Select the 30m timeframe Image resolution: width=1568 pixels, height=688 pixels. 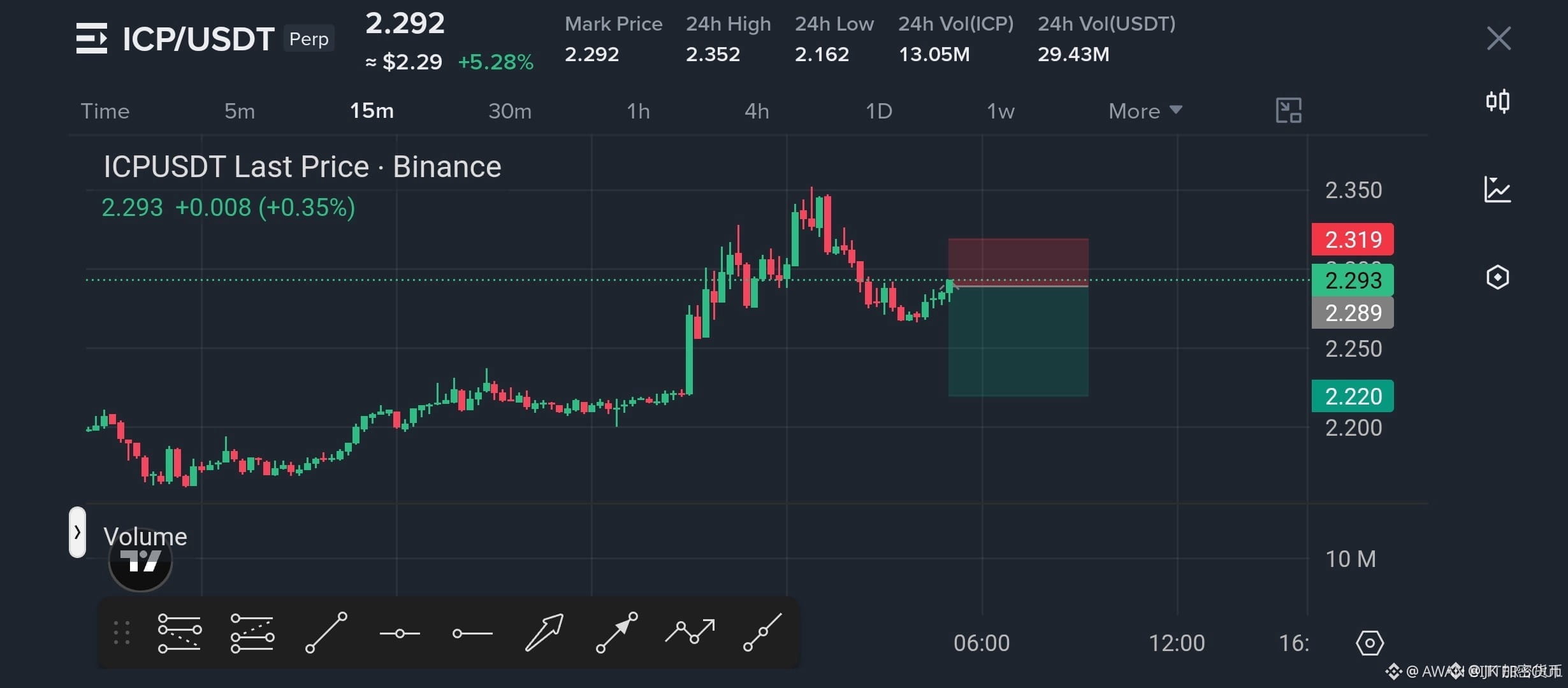(510, 111)
